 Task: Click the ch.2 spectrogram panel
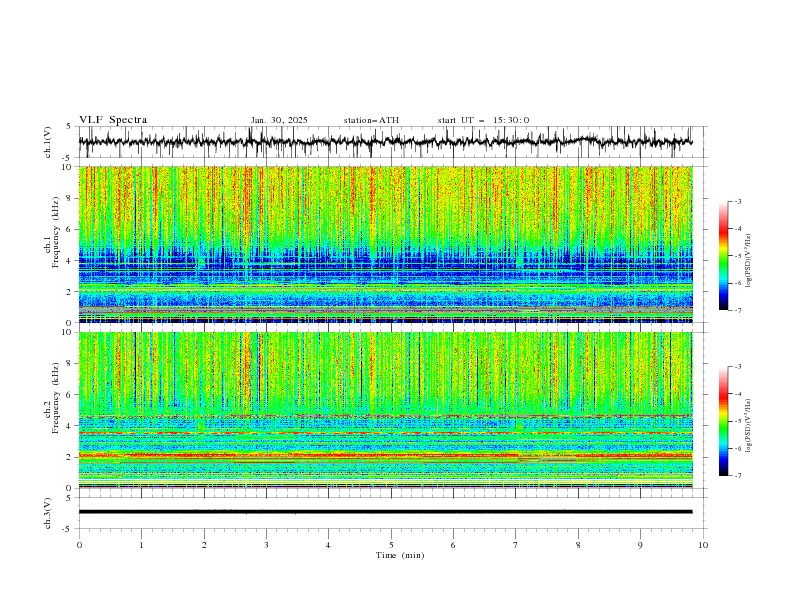pyautogui.click(x=385, y=410)
